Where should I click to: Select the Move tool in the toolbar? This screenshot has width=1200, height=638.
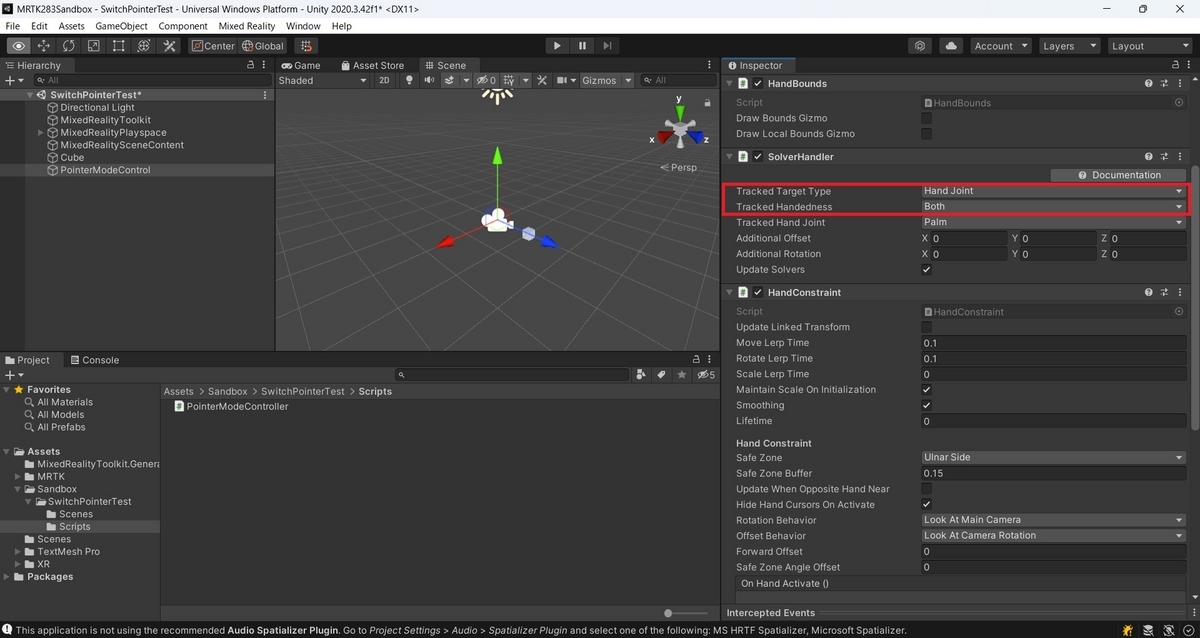[x=44, y=46]
